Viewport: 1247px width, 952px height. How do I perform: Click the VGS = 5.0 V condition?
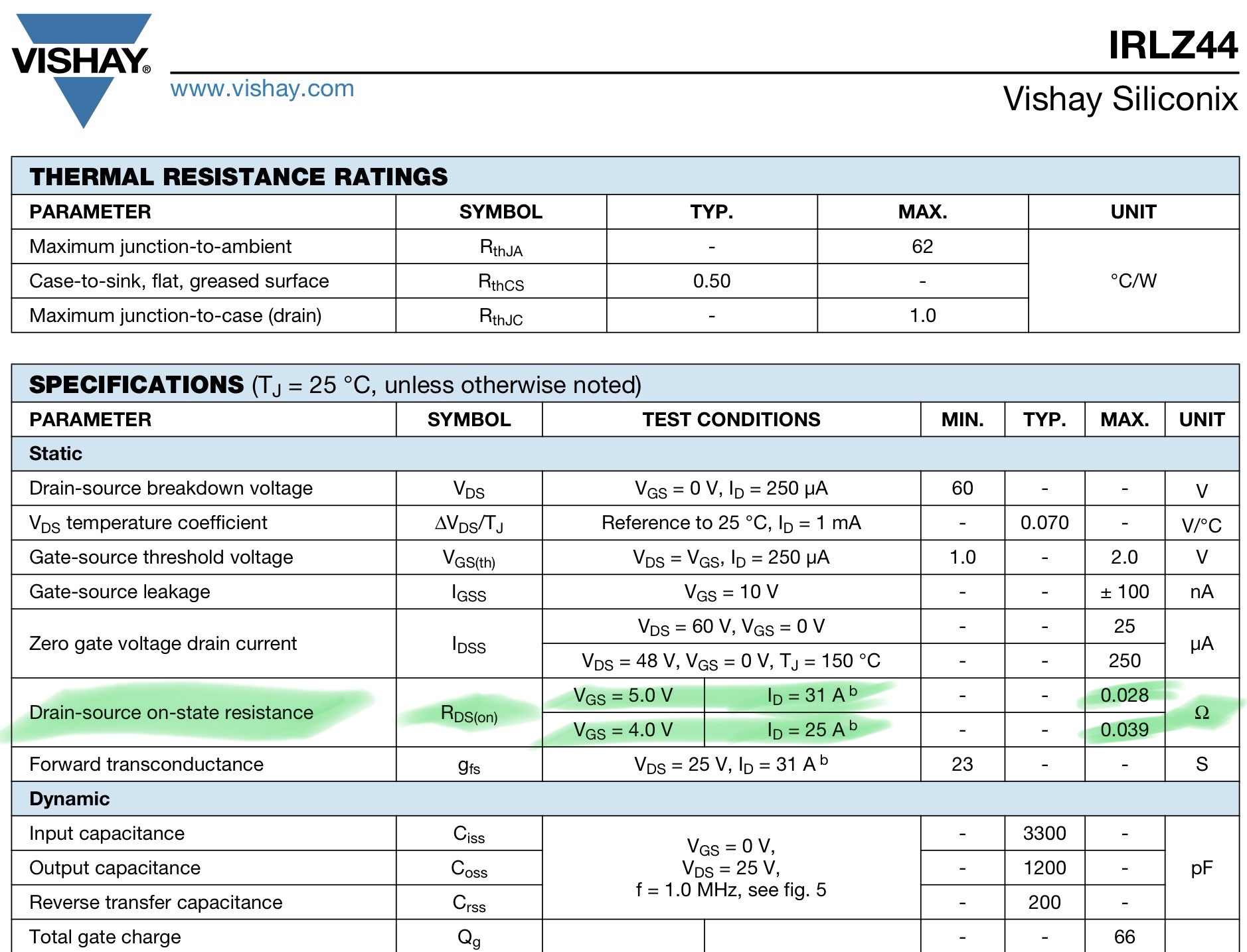click(623, 696)
